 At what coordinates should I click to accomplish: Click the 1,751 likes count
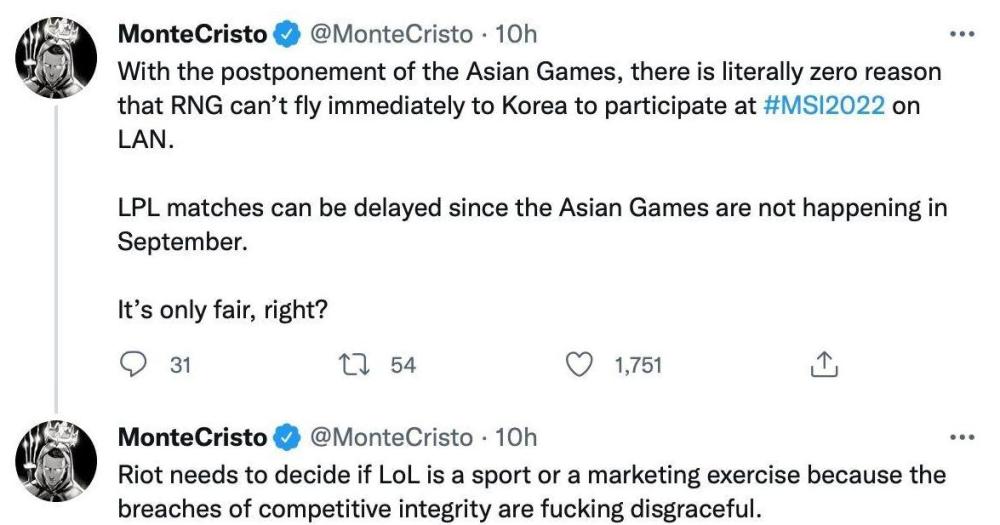point(638,366)
